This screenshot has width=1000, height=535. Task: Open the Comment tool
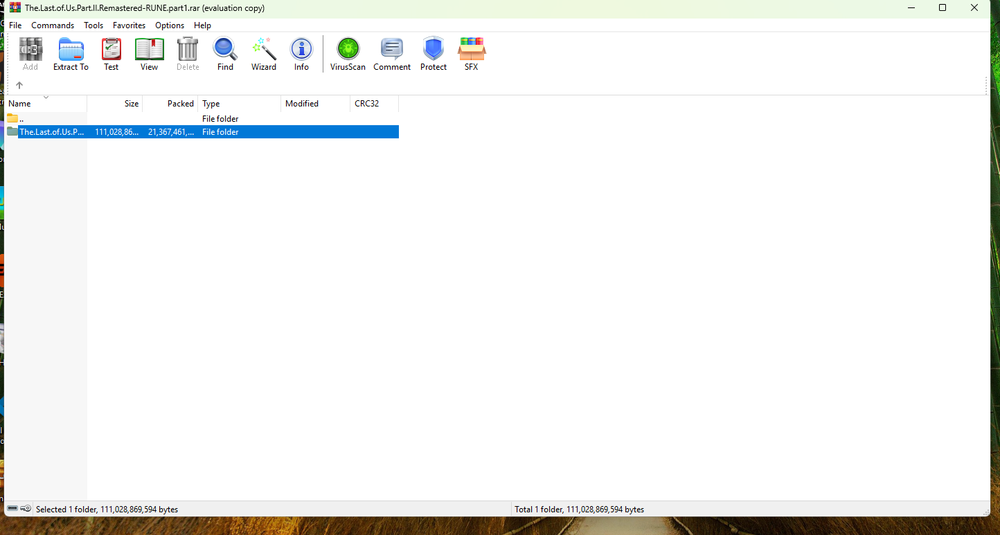click(x=392, y=54)
